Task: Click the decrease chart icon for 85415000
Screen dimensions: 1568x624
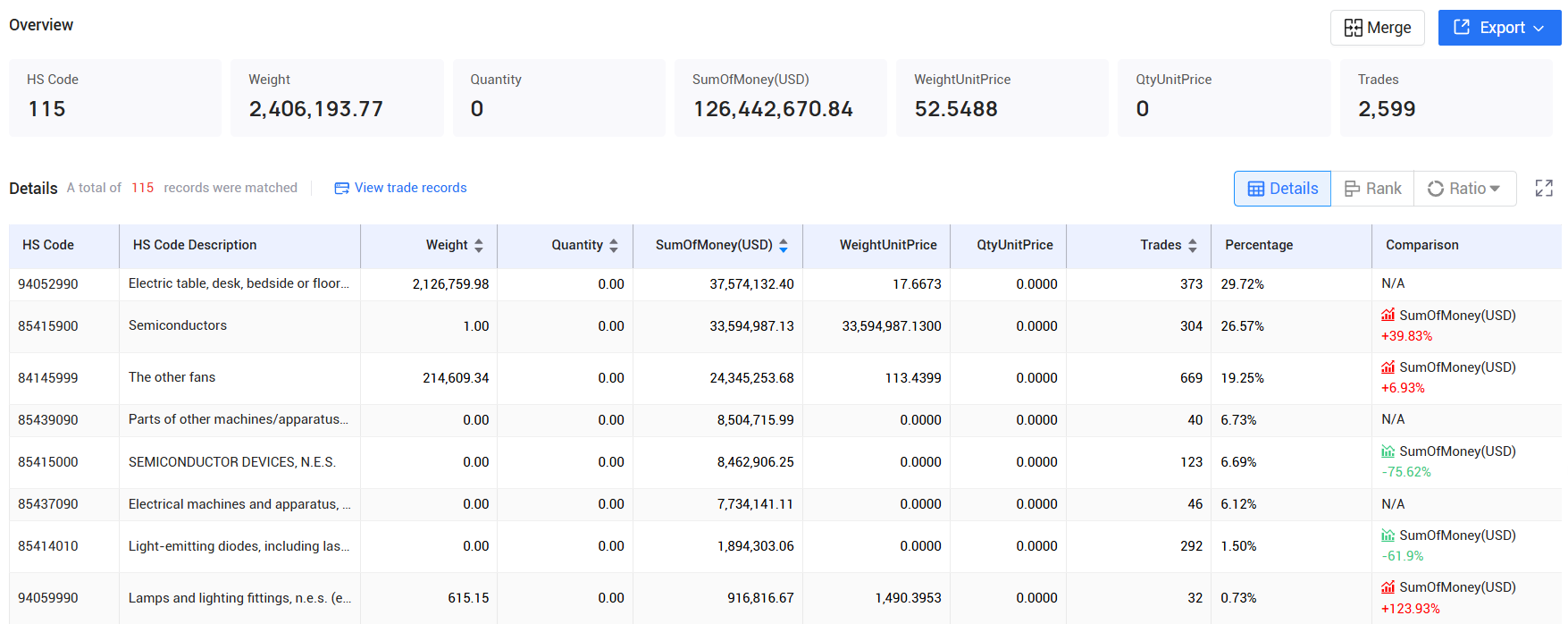Action: click(1388, 451)
